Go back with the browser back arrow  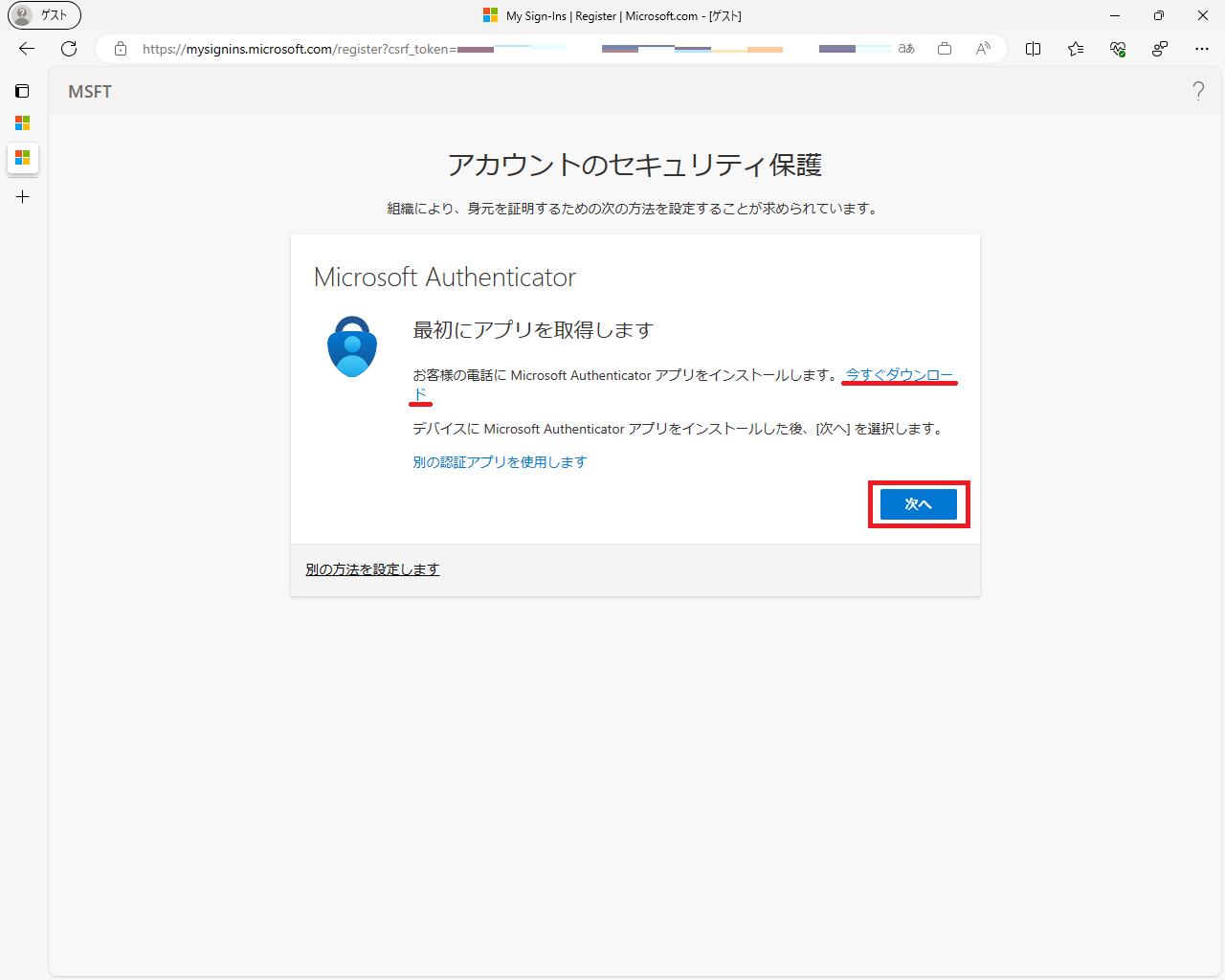point(27,49)
